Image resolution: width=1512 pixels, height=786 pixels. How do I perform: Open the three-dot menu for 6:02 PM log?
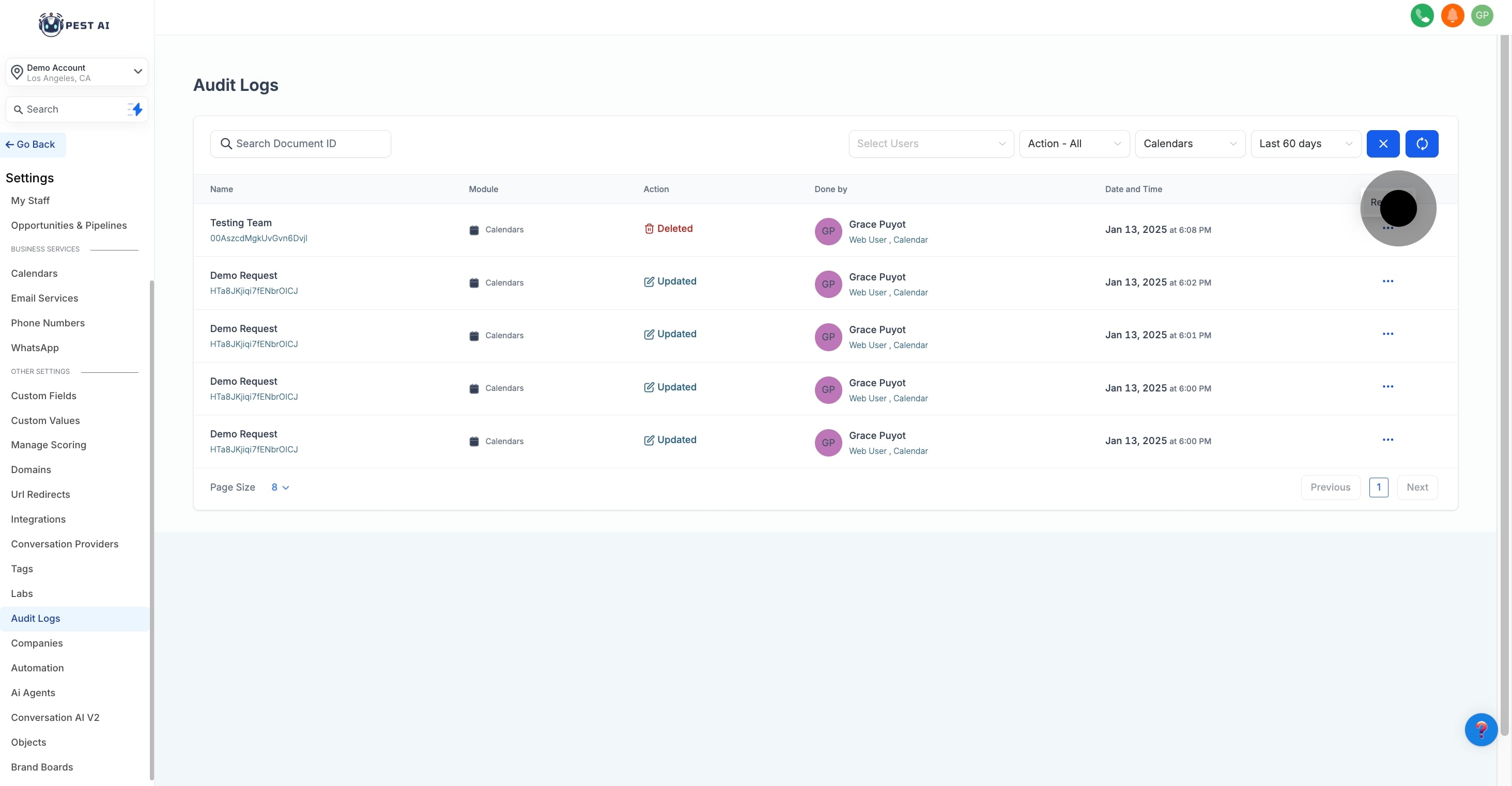(x=1387, y=281)
